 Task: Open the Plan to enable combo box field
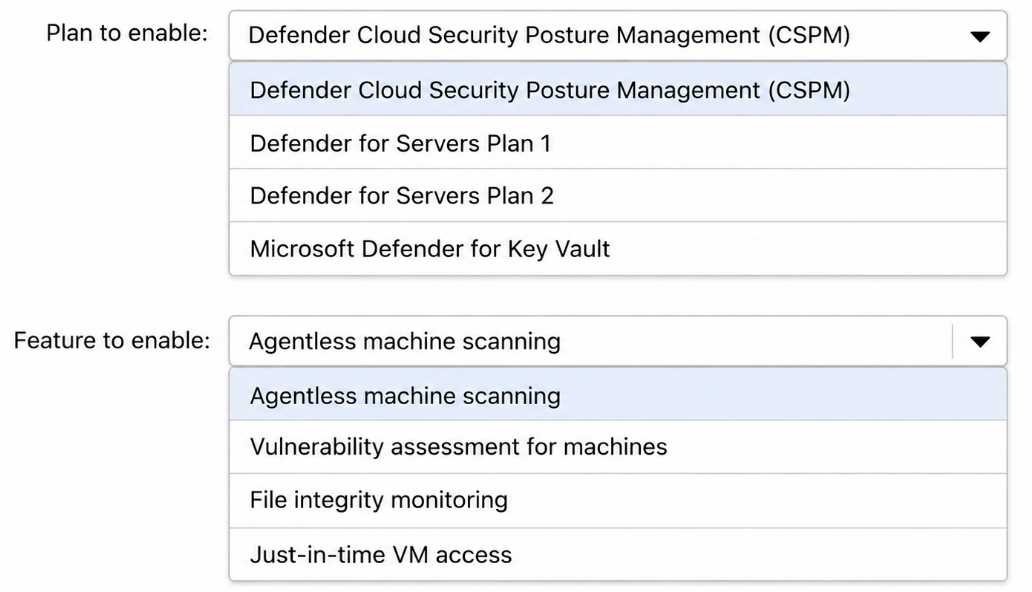618,36
